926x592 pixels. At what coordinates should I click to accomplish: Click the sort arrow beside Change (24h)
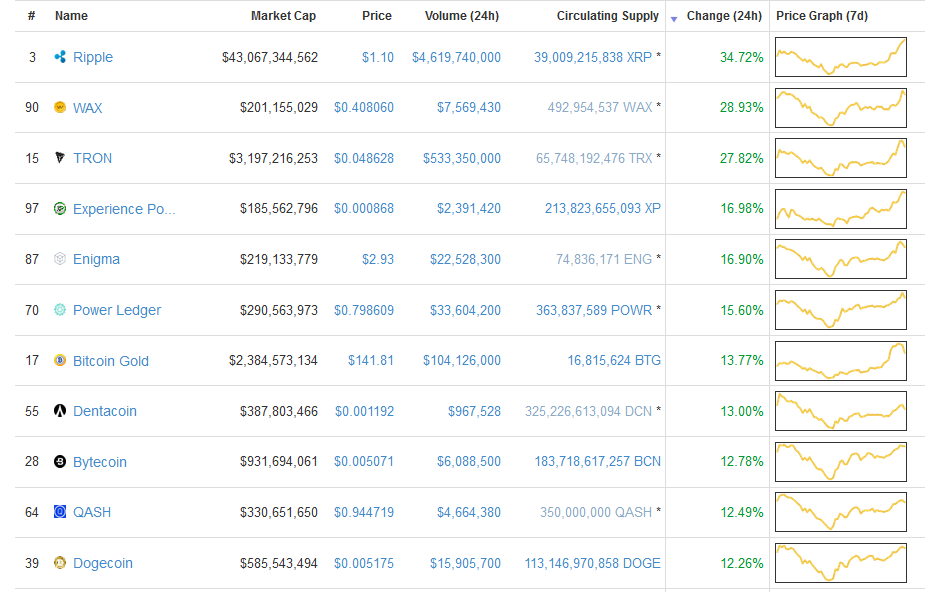point(674,19)
